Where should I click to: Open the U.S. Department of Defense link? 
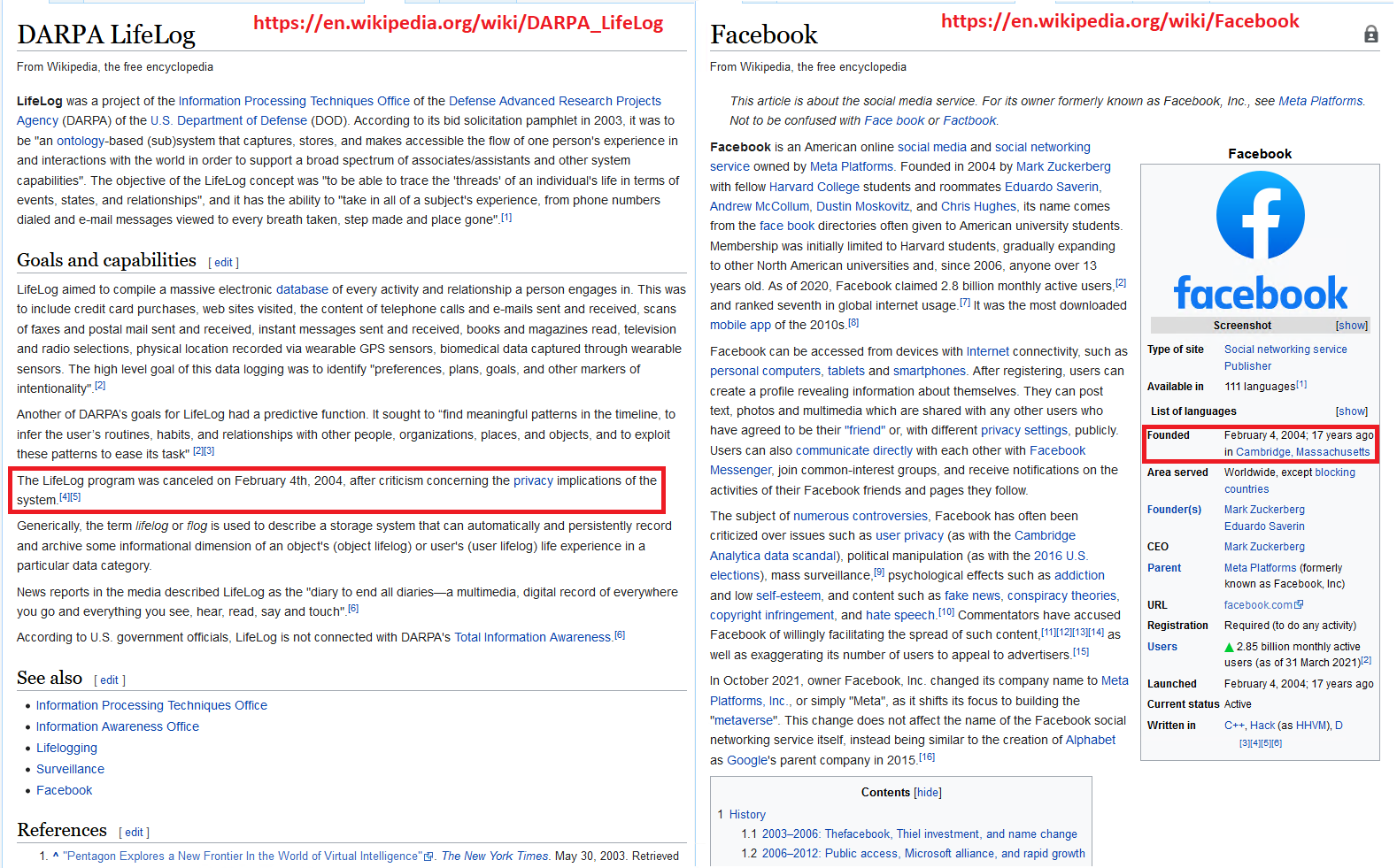[228, 121]
